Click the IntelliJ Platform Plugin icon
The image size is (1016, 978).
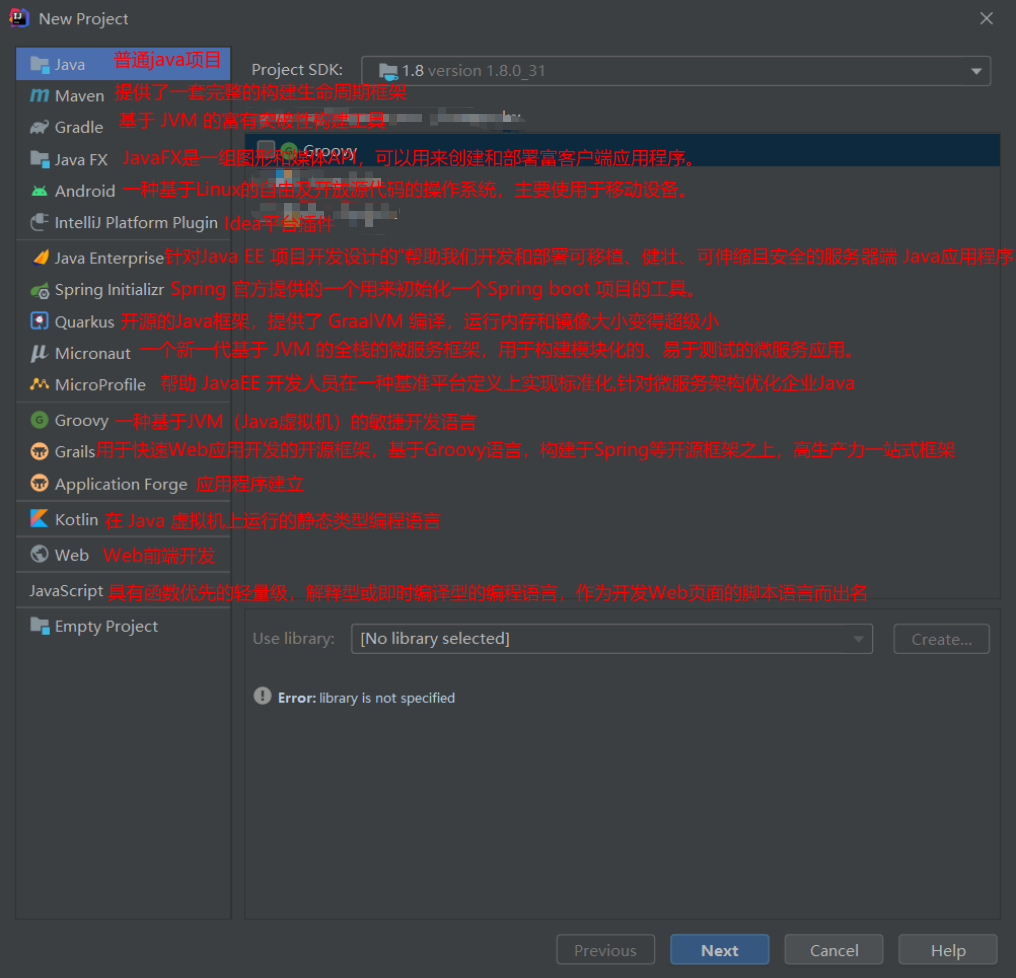point(40,222)
